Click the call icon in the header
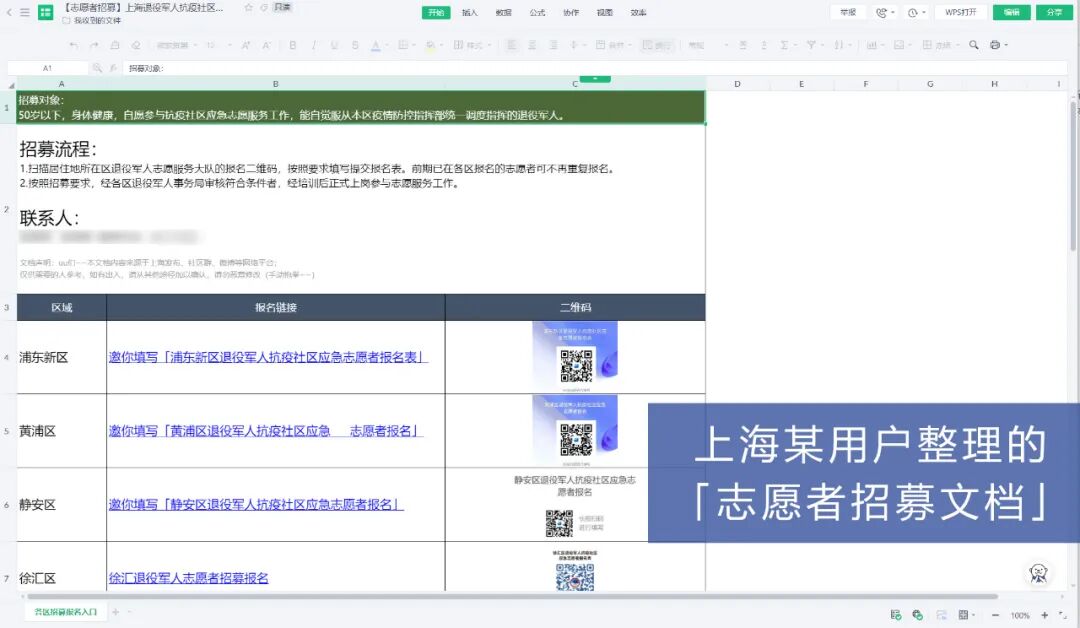The width and height of the screenshot is (1080, 628). (x=884, y=12)
